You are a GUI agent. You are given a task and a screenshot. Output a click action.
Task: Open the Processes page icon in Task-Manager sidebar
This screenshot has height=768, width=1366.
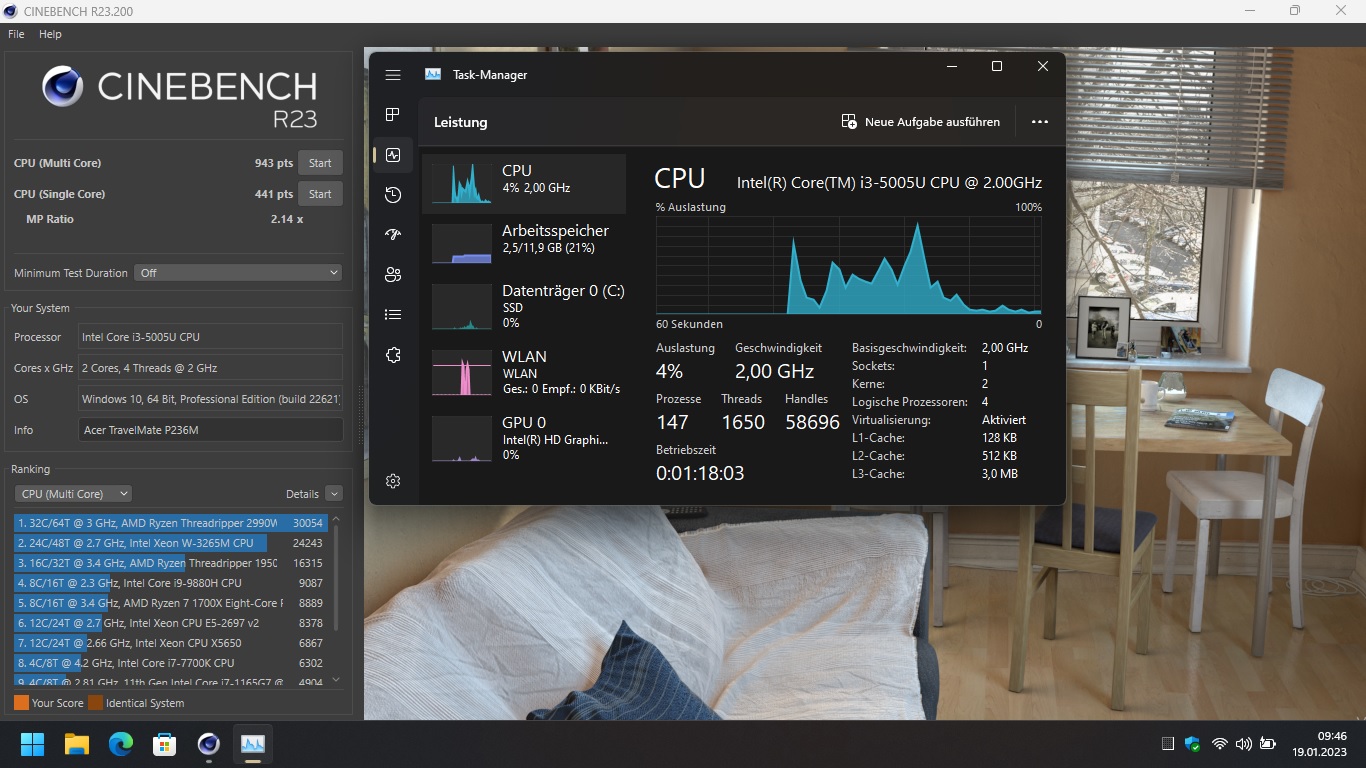click(x=393, y=115)
